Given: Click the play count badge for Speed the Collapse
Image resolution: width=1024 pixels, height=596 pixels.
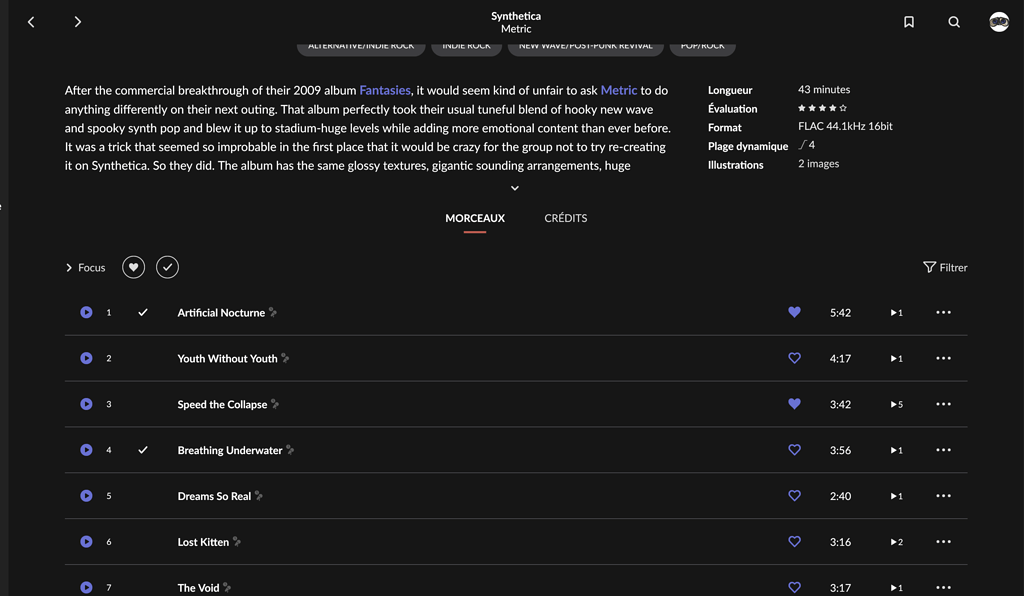Looking at the screenshot, I should [x=895, y=404].
